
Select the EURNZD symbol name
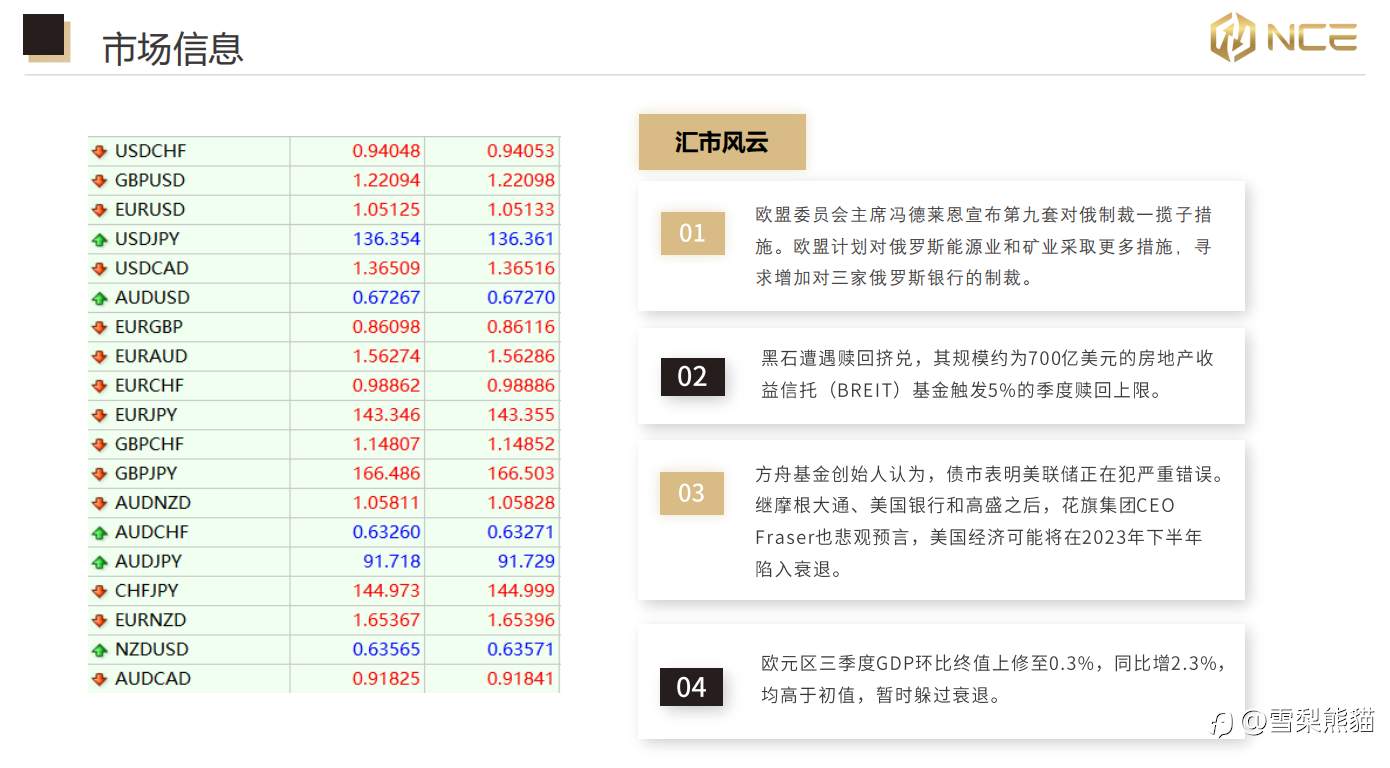click(151, 620)
